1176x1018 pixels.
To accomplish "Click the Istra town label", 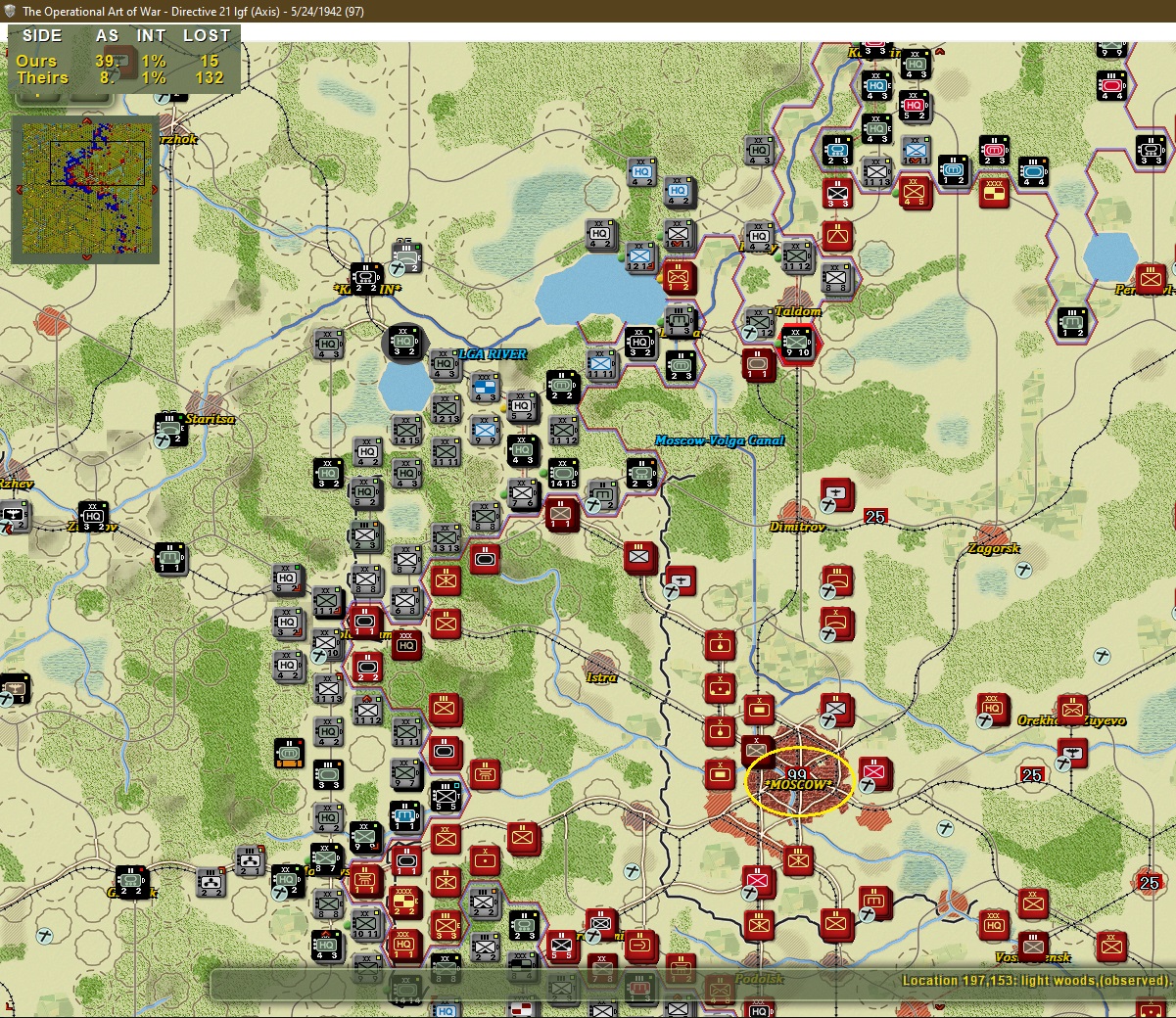I will (601, 676).
